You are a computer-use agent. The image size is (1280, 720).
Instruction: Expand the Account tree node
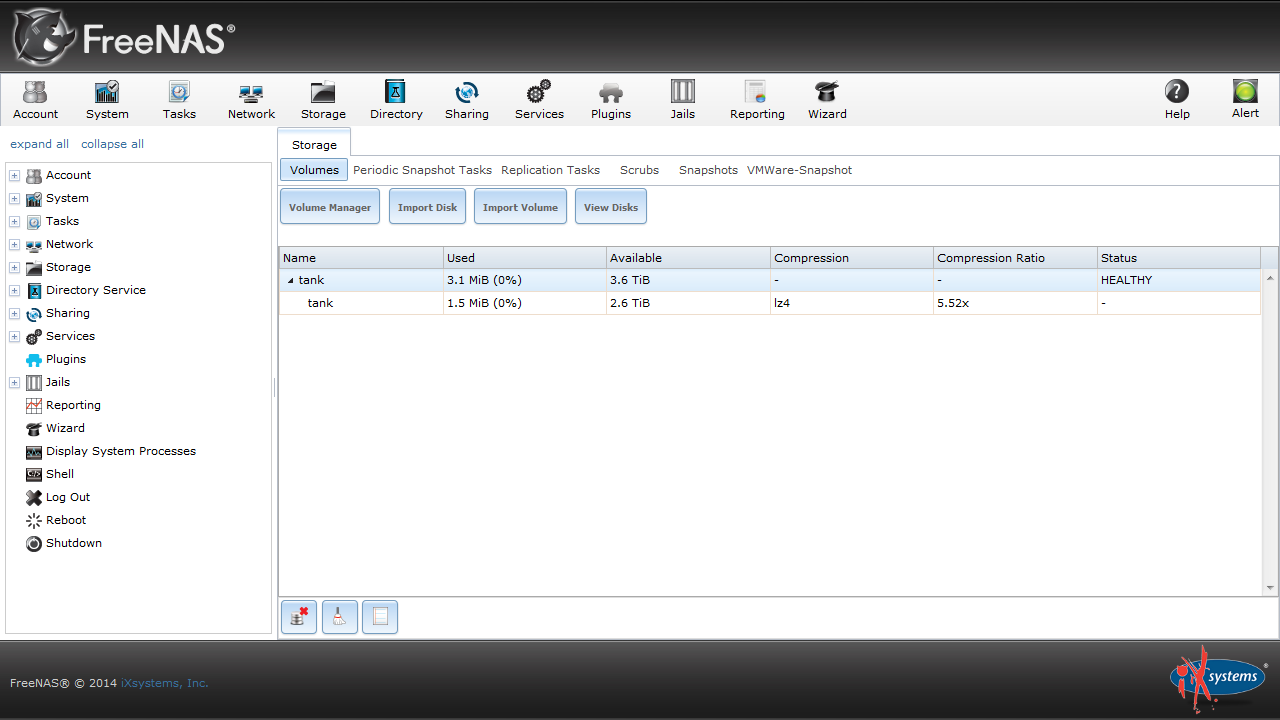15,176
